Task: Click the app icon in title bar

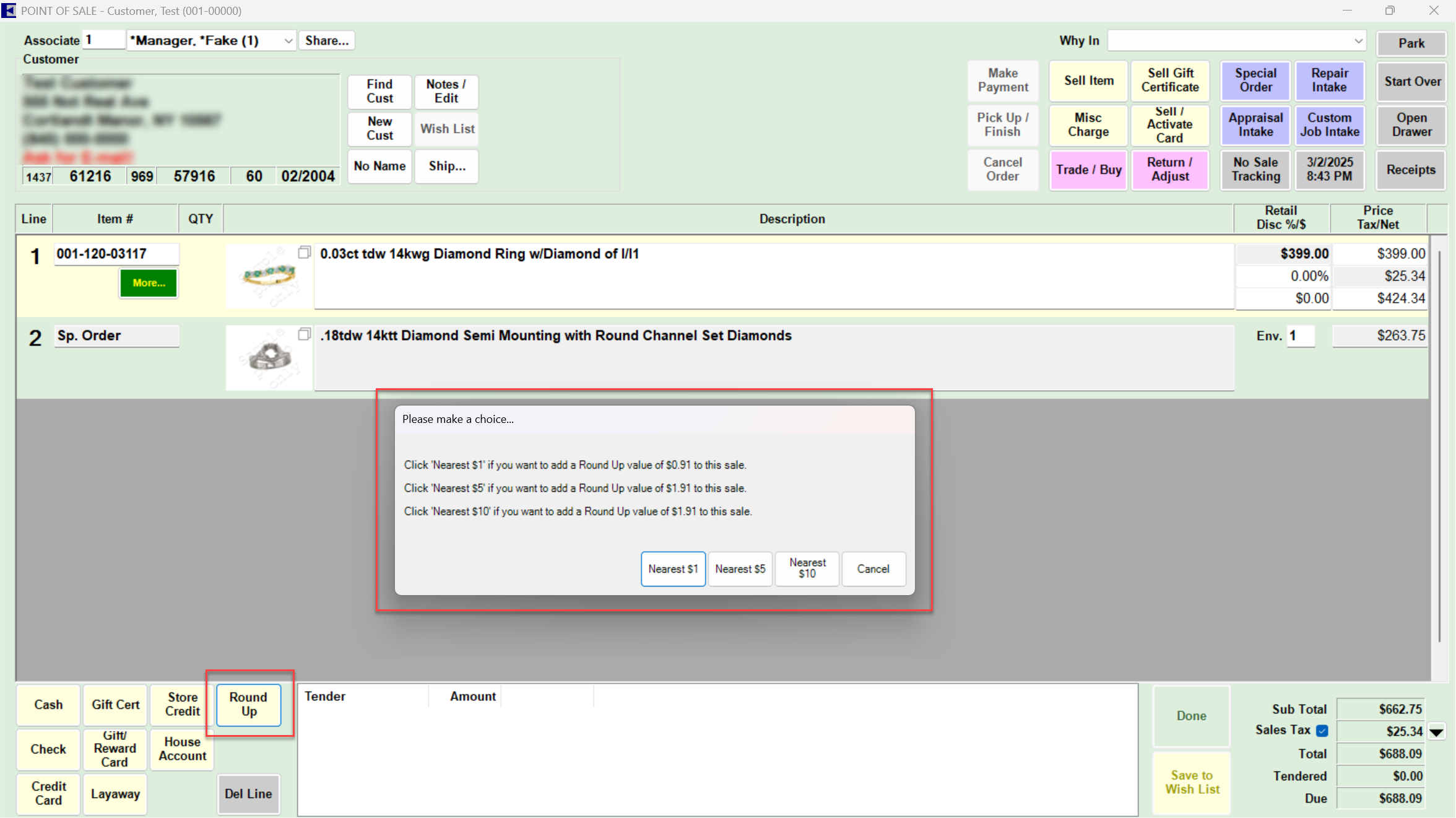Action: pos(9,10)
